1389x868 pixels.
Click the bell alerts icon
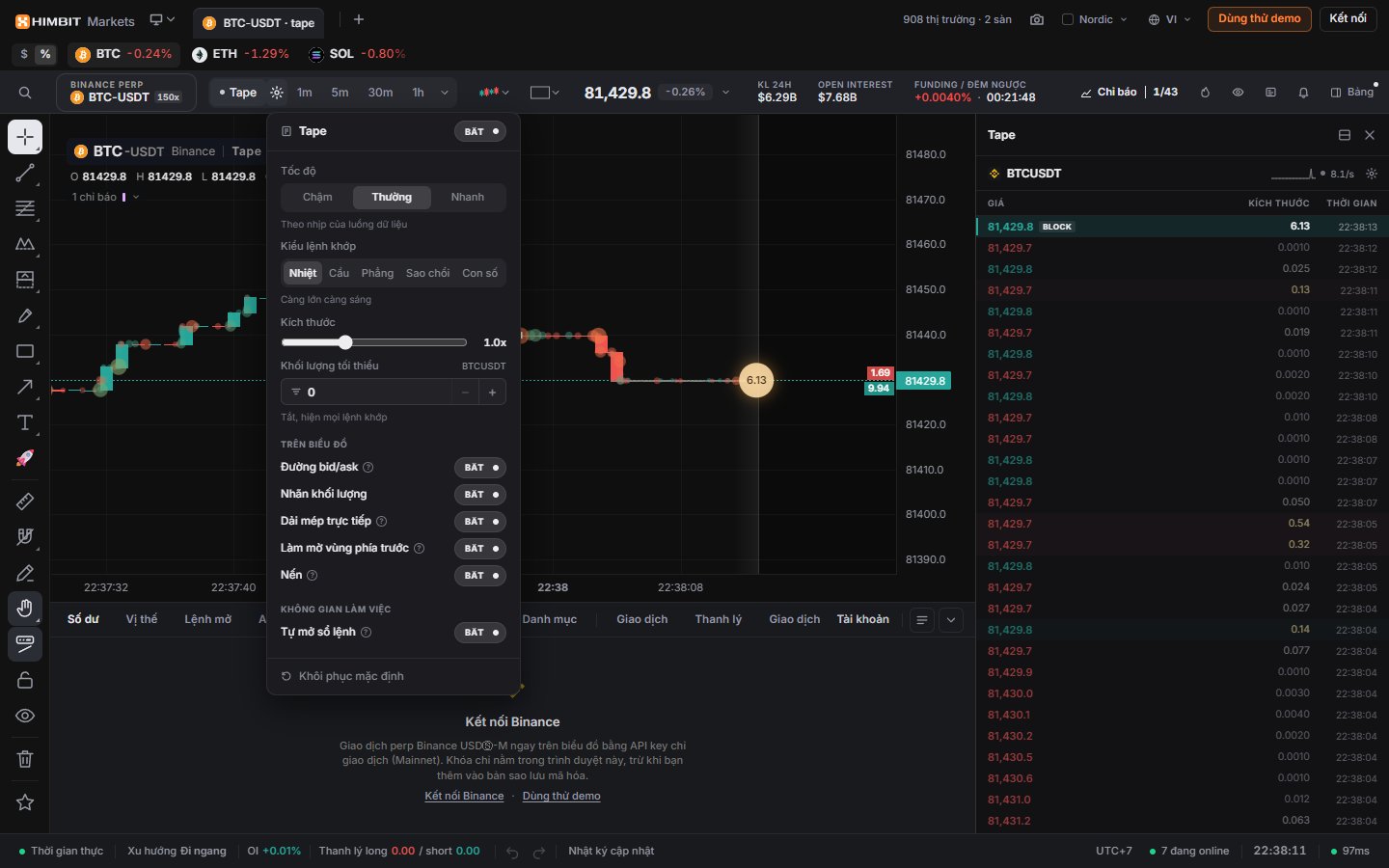pos(1303,93)
